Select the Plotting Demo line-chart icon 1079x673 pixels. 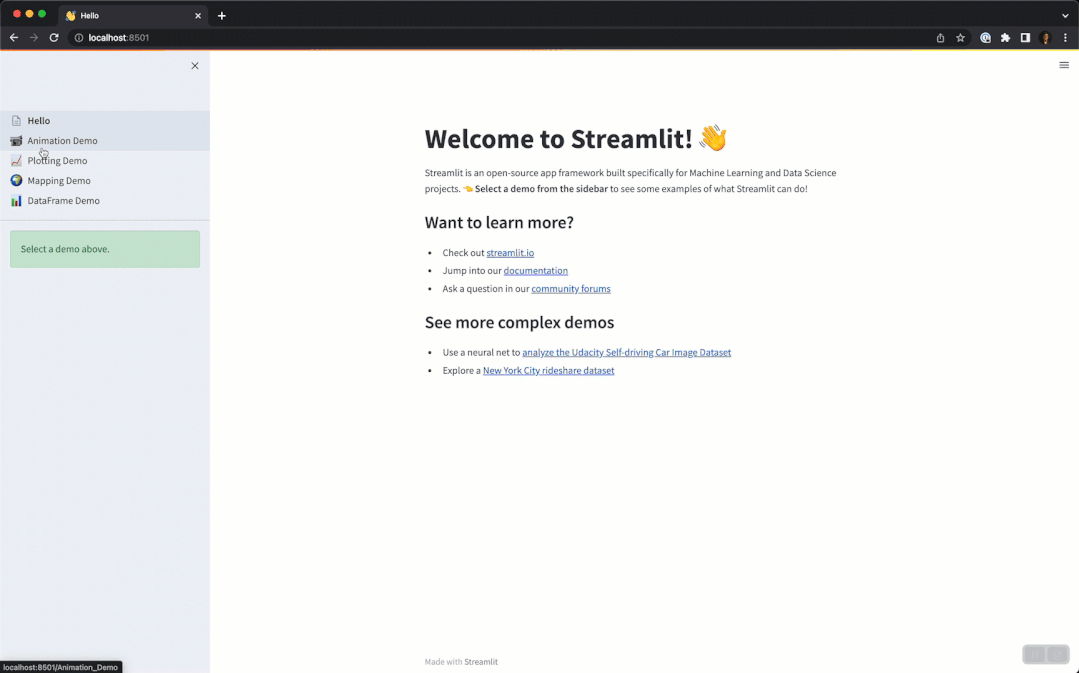click(x=16, y=160)
